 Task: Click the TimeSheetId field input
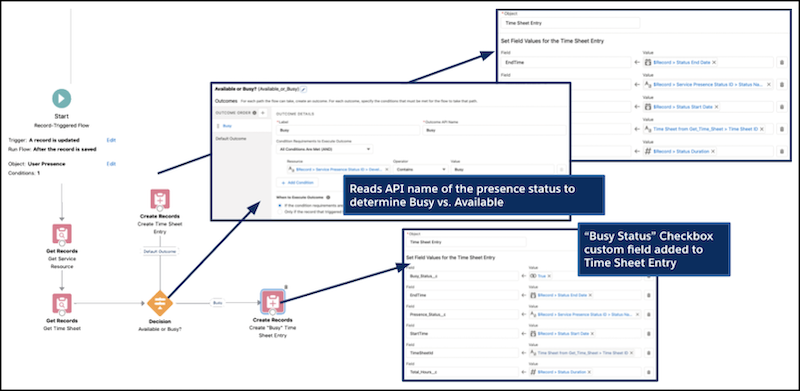(x=462, y=353)
